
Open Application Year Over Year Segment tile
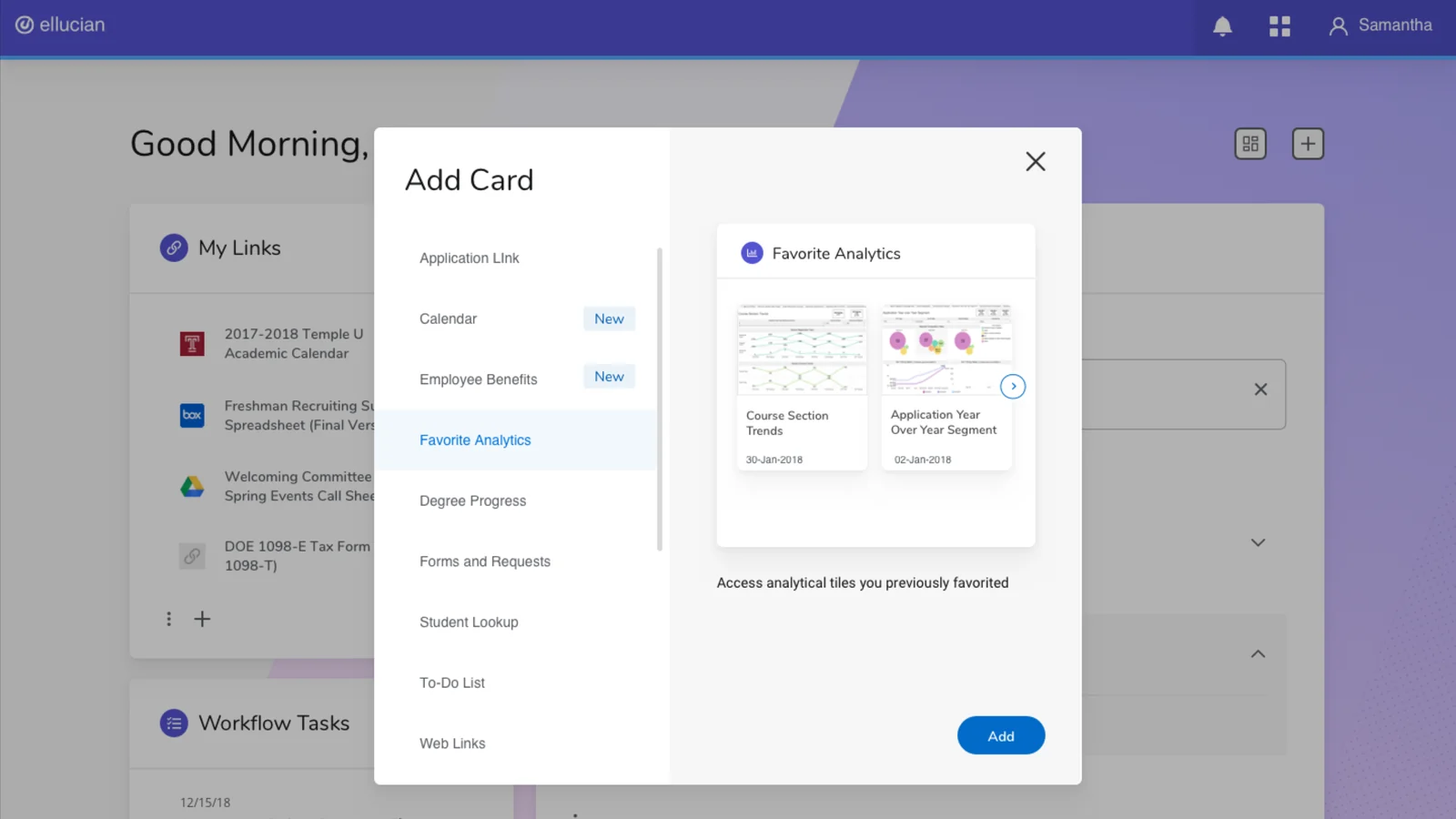coord(946,387)
